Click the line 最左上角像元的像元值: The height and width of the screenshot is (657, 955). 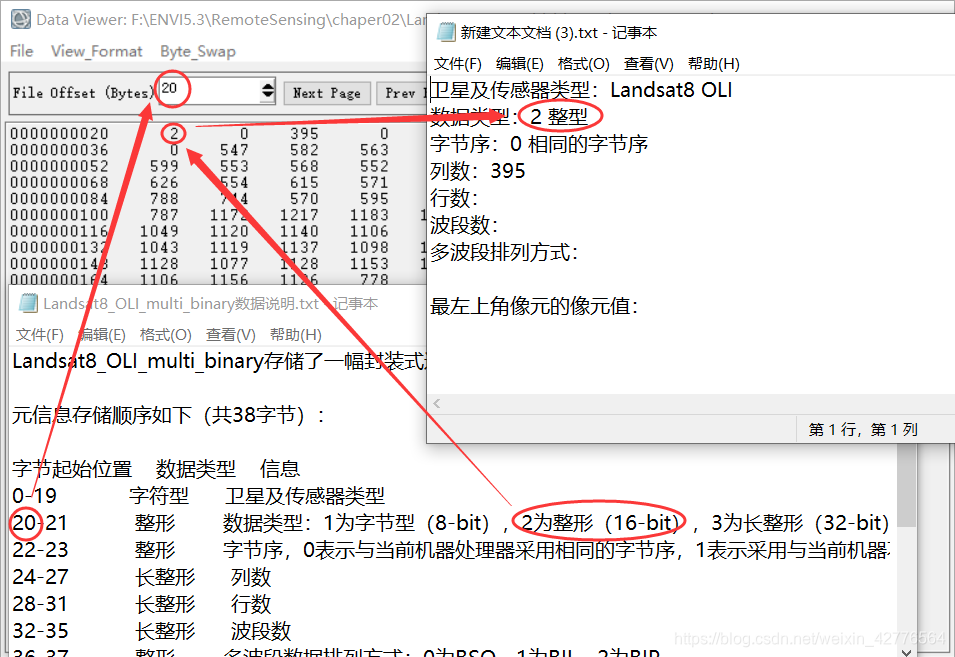point(534,306)
